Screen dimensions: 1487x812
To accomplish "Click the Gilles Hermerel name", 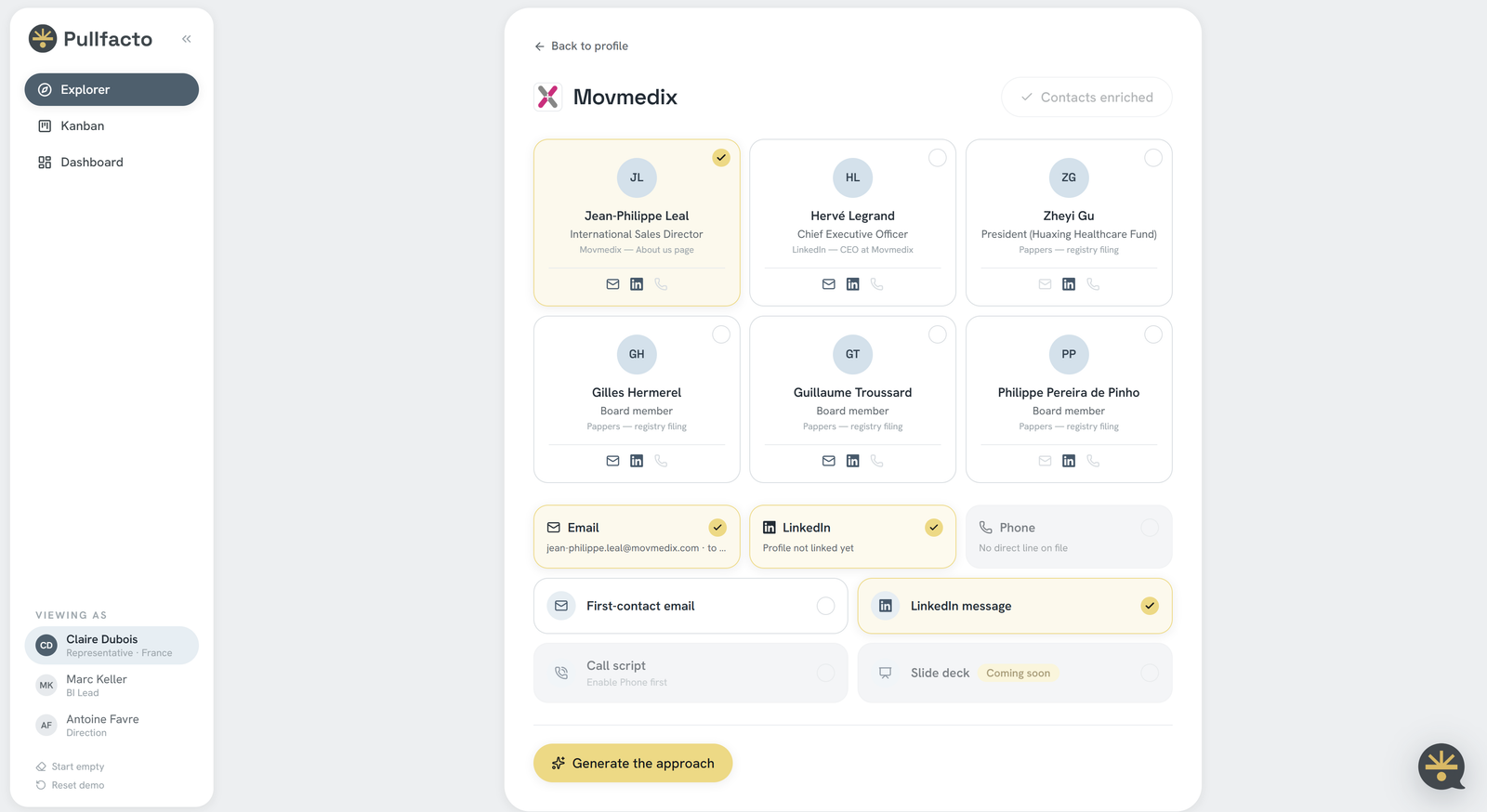I will [x=637, y=392].
